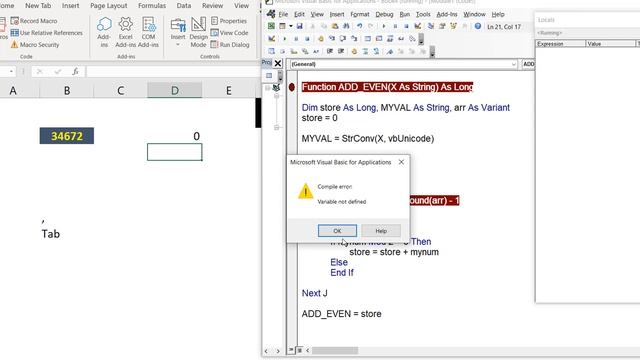Click the Locals Window icon in Debug toolbar
640x360 pixels.
368,39
